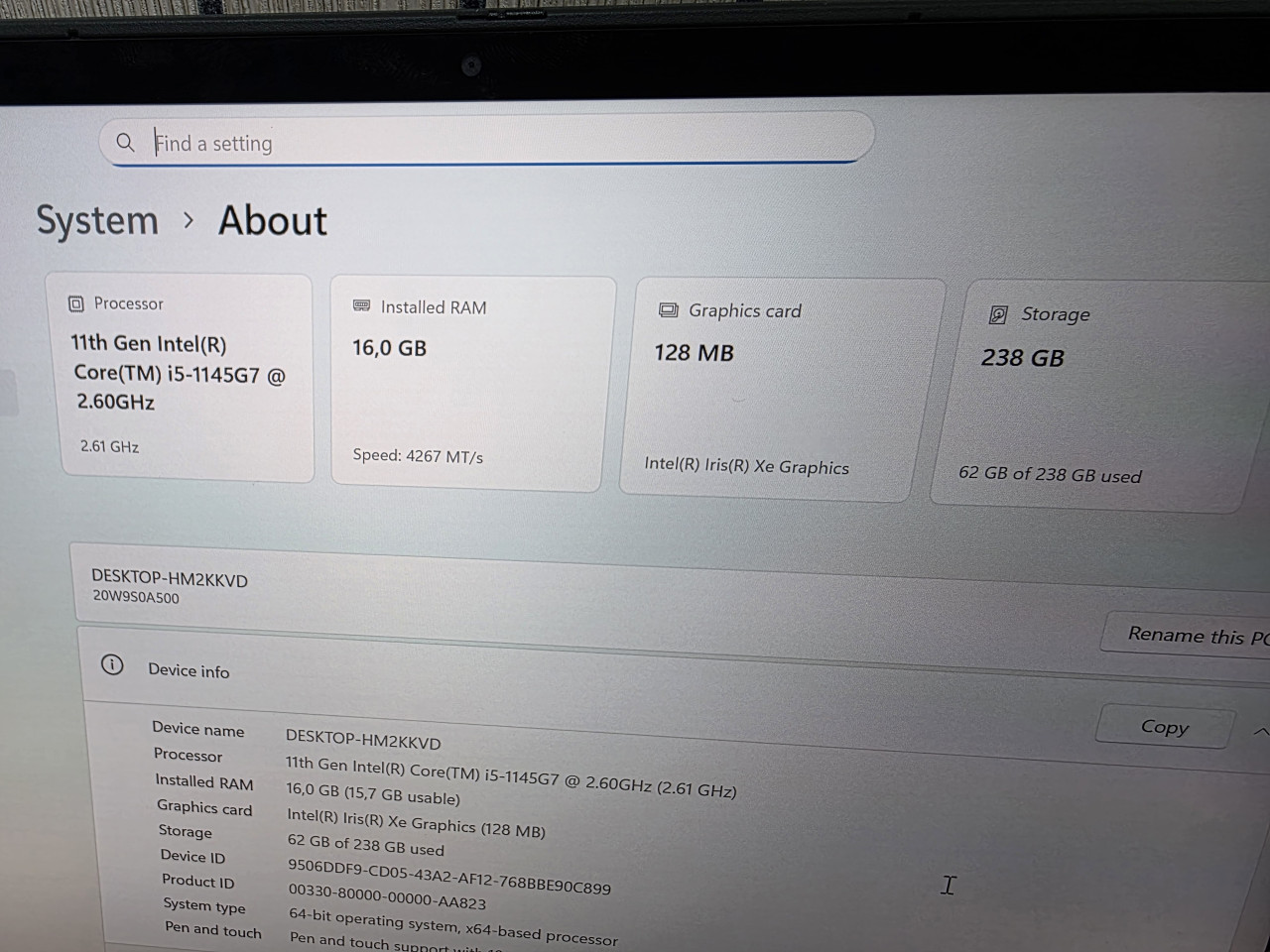The width and height of the screenshot is (1270, 952).
Task: Click the Installed RAM memory icon
Action: pyautogui.click(x=362, y=306)
